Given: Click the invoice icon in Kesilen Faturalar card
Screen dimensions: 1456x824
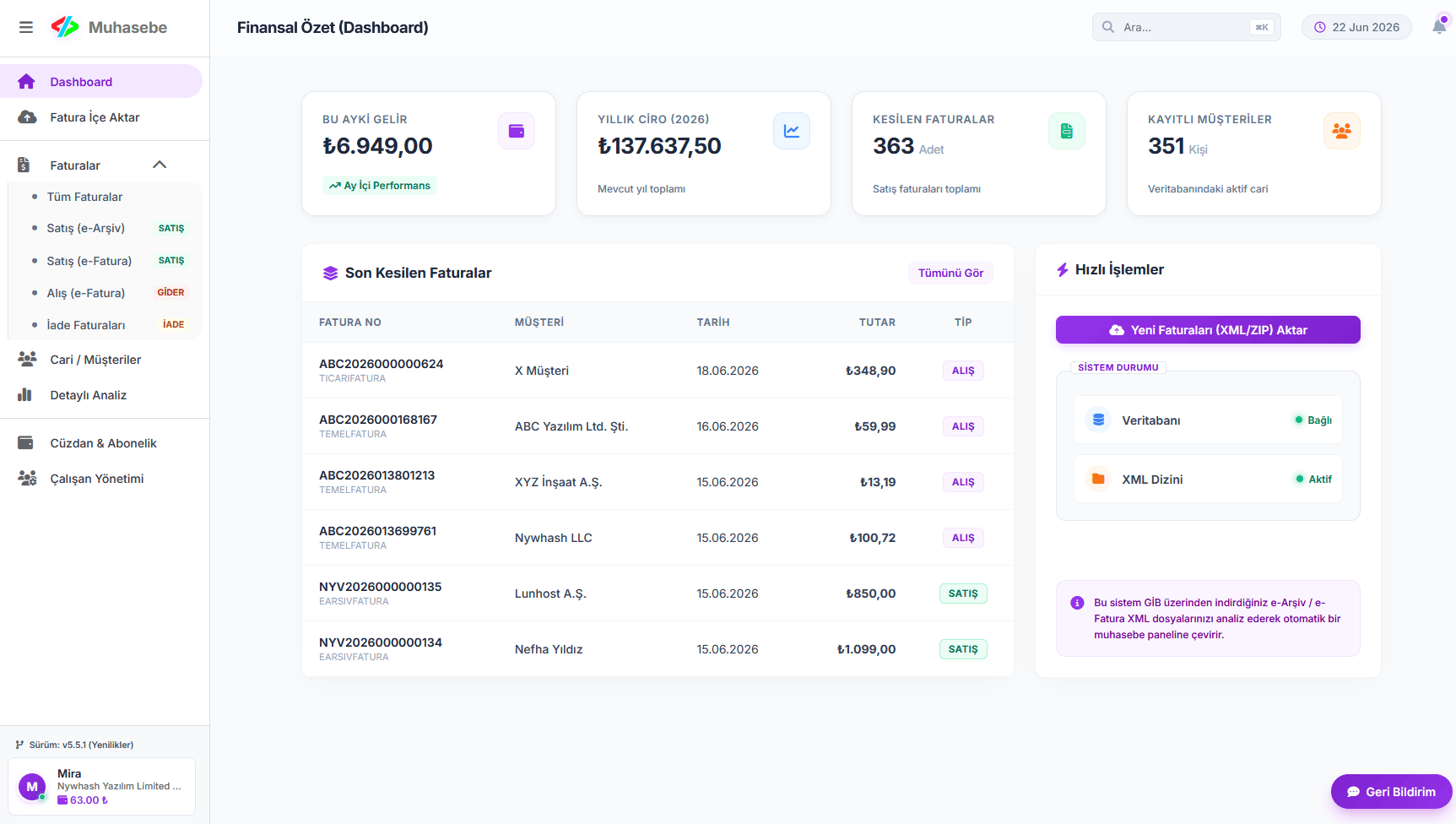Looking at the screenshot, I should coord(1067,131).
